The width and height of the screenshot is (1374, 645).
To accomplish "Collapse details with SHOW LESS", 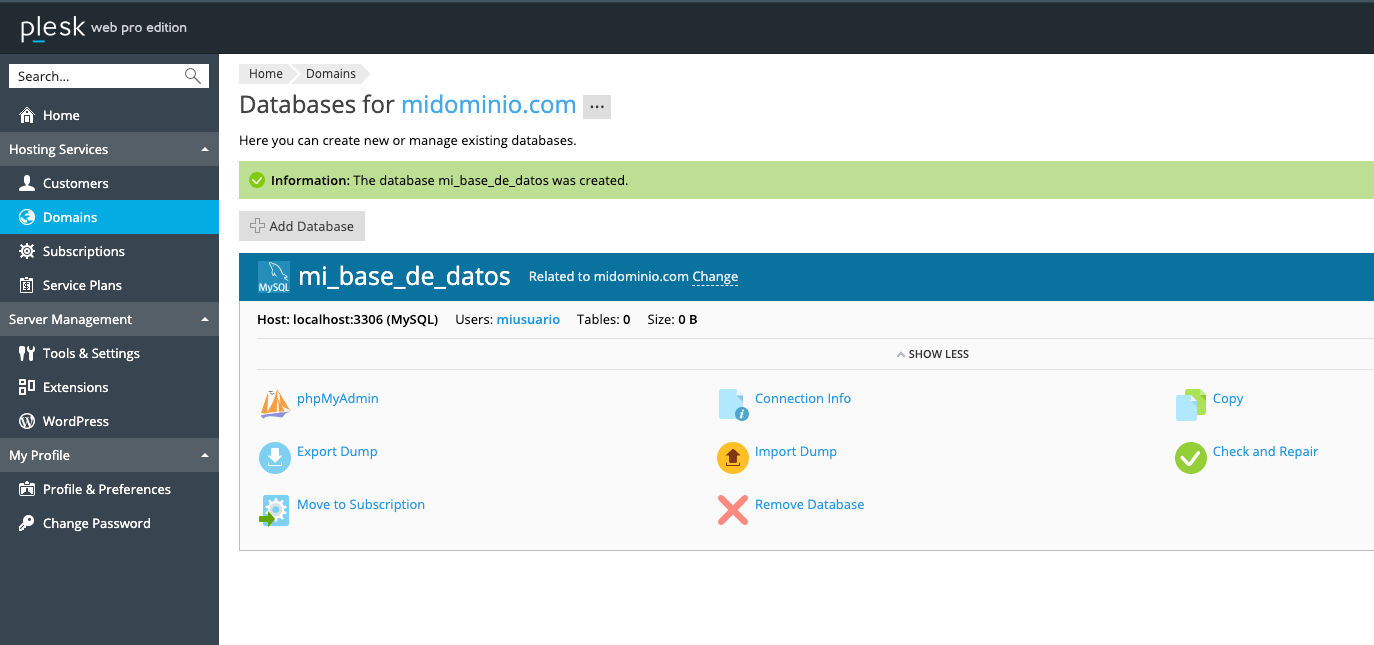I will coord(932,354).
